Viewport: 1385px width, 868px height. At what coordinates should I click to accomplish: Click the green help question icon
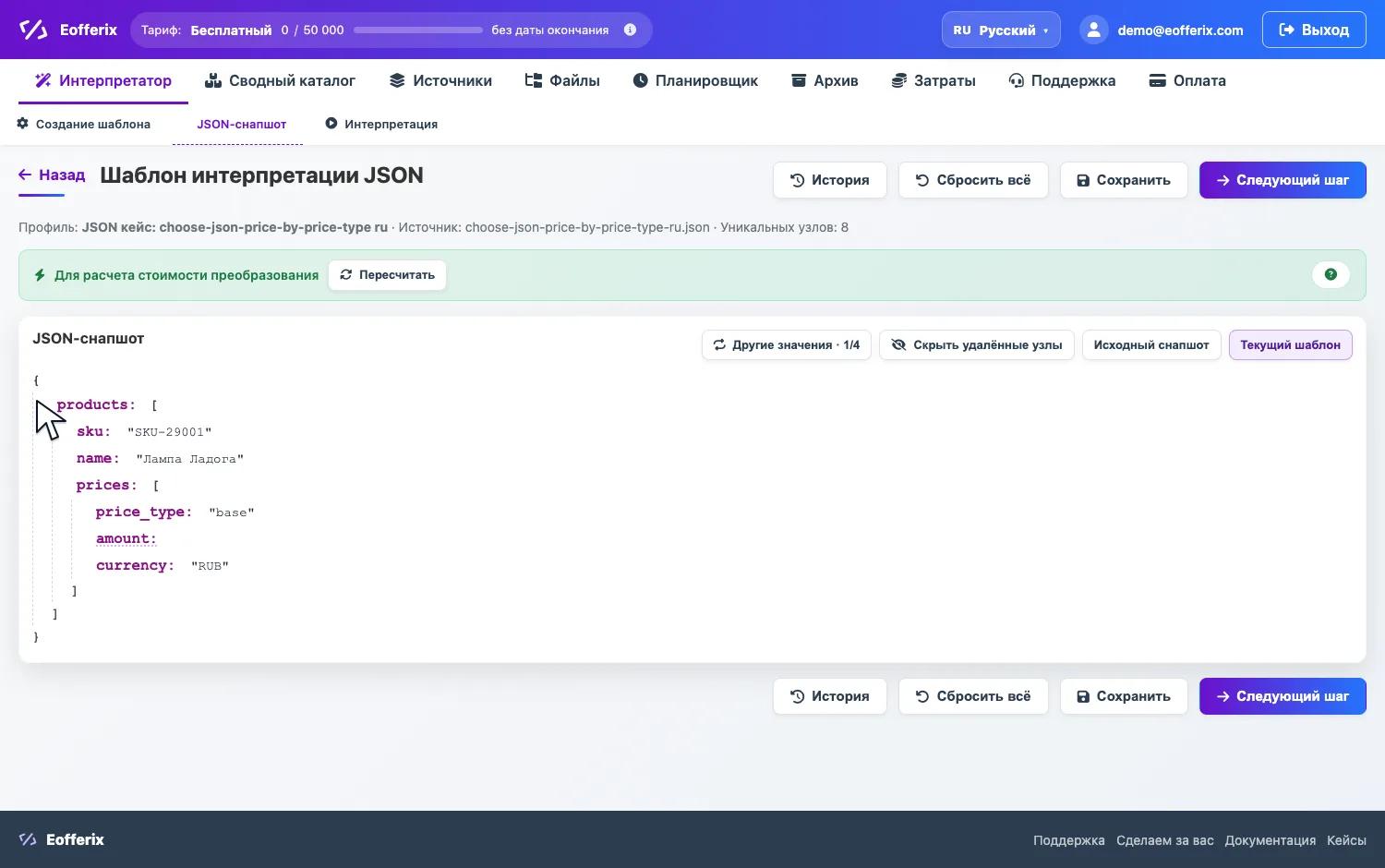point(1331,274)
